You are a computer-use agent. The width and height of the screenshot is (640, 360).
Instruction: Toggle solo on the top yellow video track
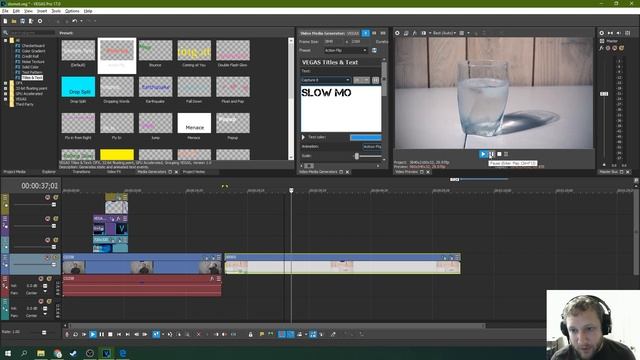click(x=56, y=197)
